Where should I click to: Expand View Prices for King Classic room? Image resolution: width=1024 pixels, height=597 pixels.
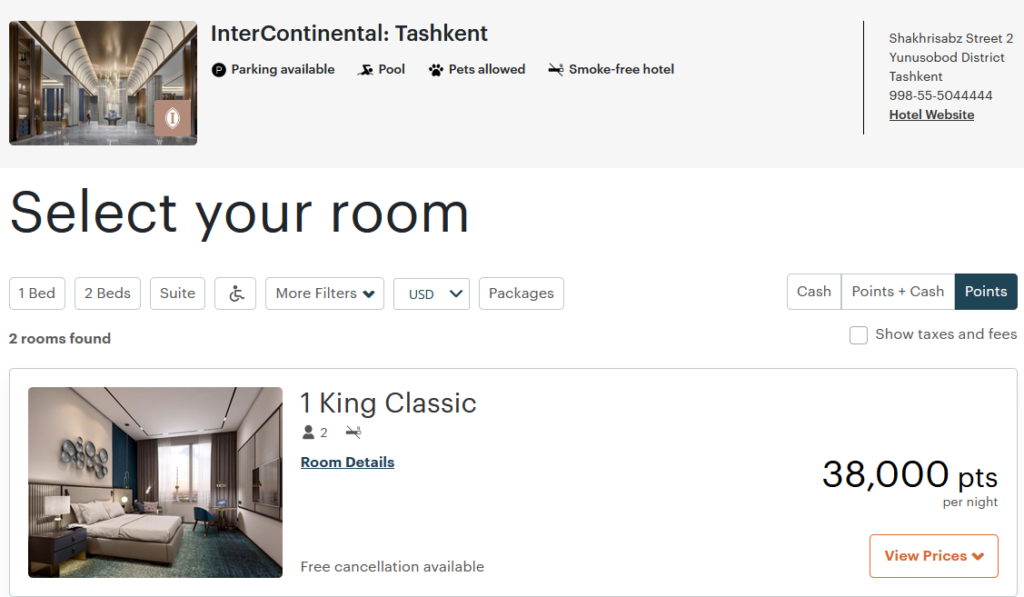pyautogui.click(x=933, y=556)
